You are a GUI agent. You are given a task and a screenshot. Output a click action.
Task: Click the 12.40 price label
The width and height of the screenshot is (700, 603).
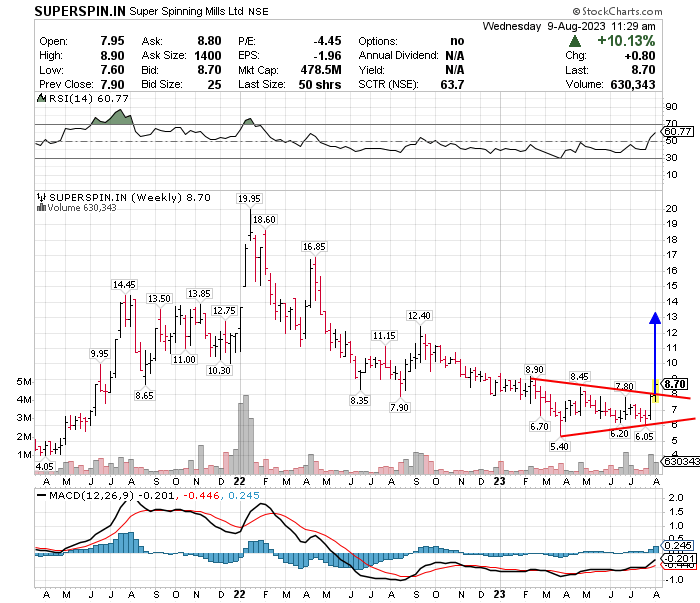pos(419,316)
